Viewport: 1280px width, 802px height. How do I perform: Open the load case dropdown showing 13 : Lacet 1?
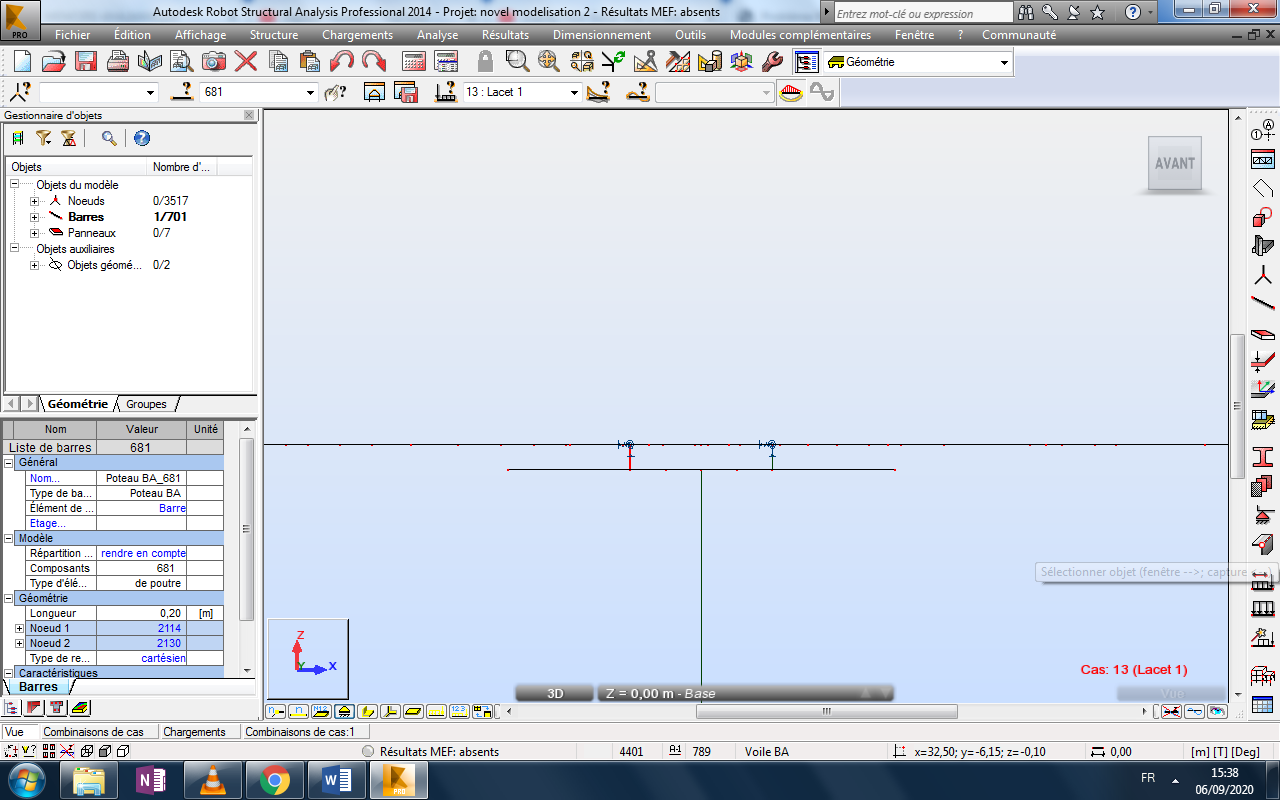click(574, 92)
